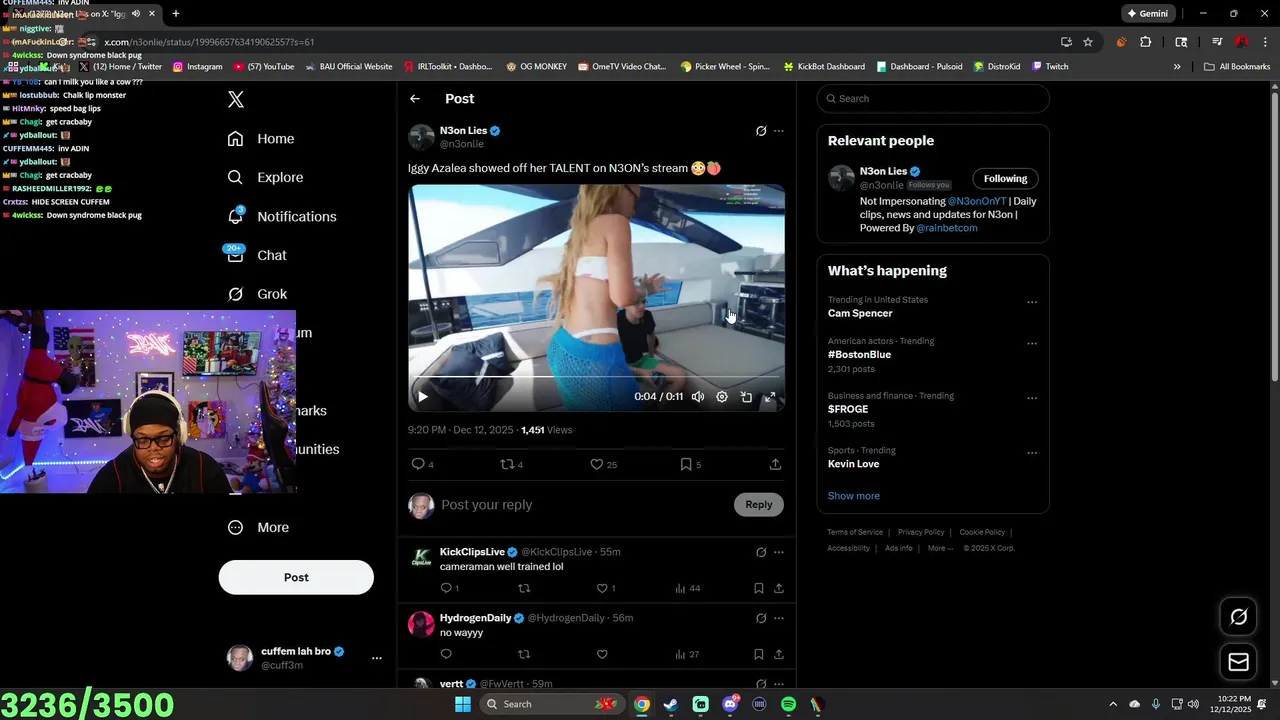Click the video progress bar
The height and width of the screenshot is (720, 1280).
point(596,378)
